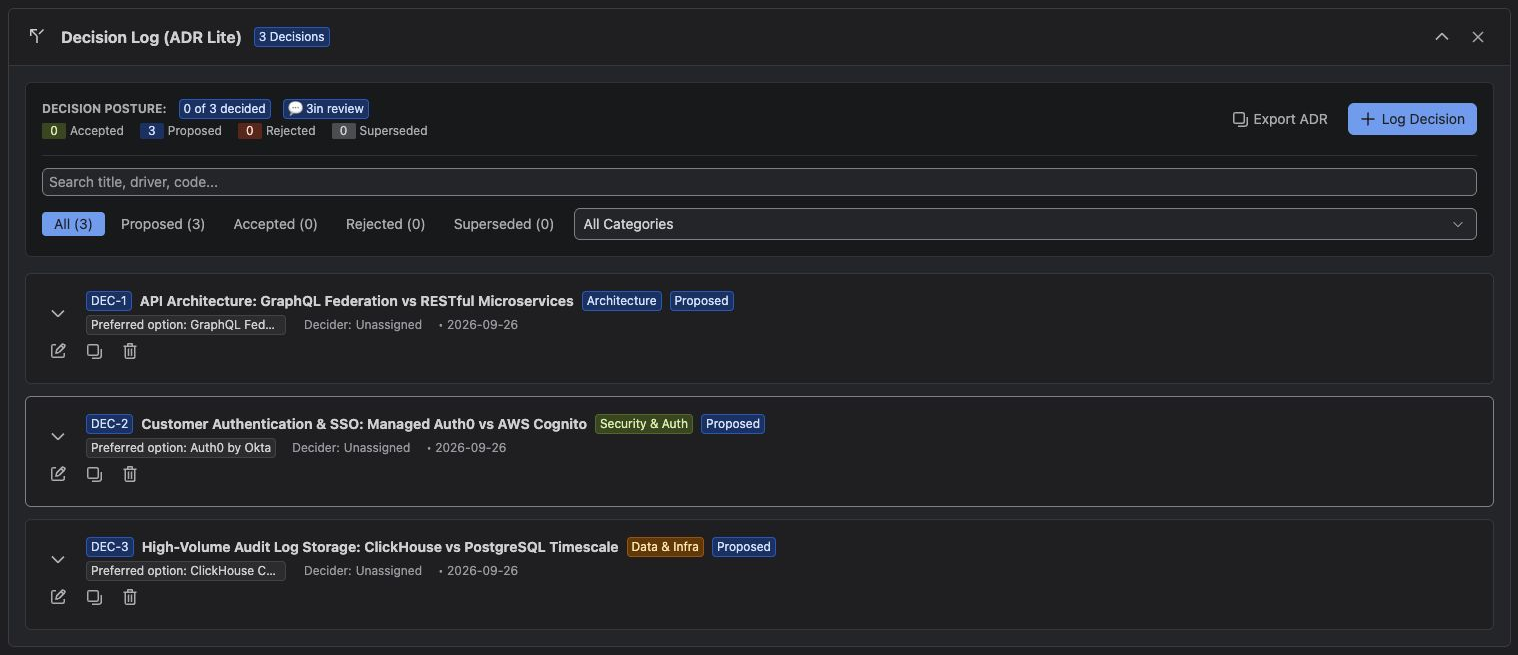Delete the DEC-3 Audit Log Storage decision
Screen dimensions: 1518x655
(x=130, y=597)
